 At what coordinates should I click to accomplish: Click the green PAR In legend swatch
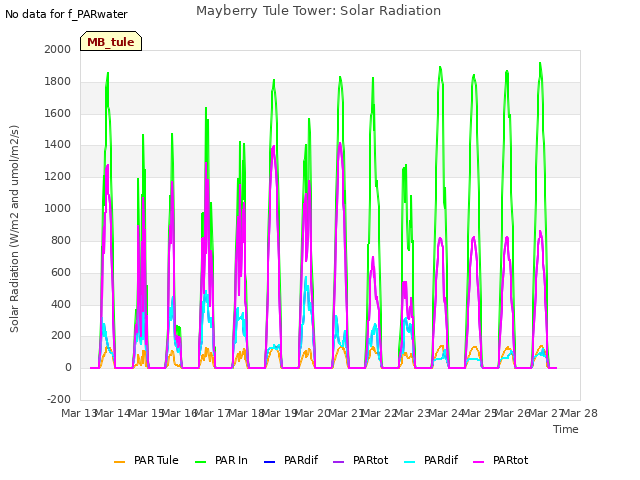pos(200,462)
